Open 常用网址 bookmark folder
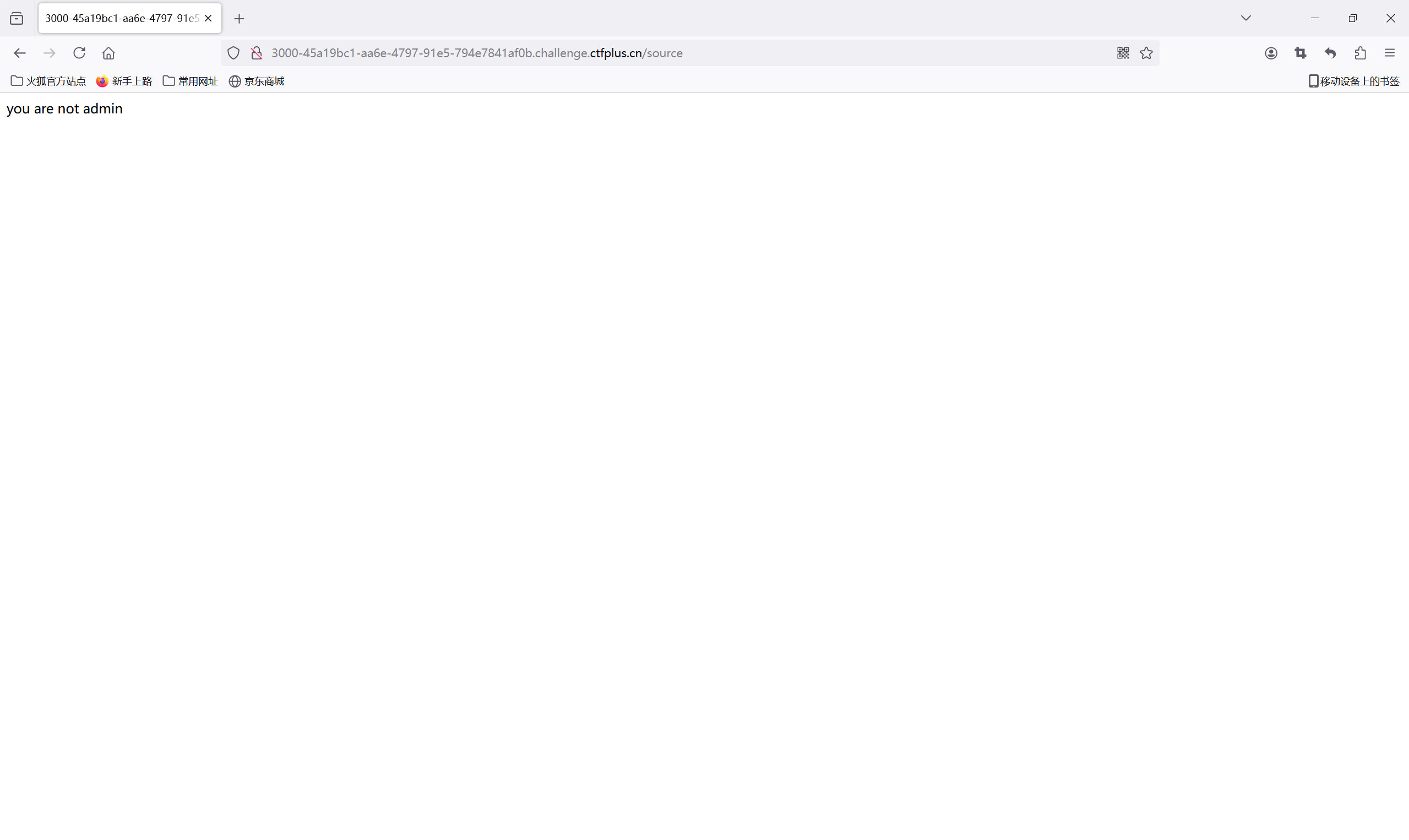The height and width of the screenshot is (840, 1409). tap(190, 81)
